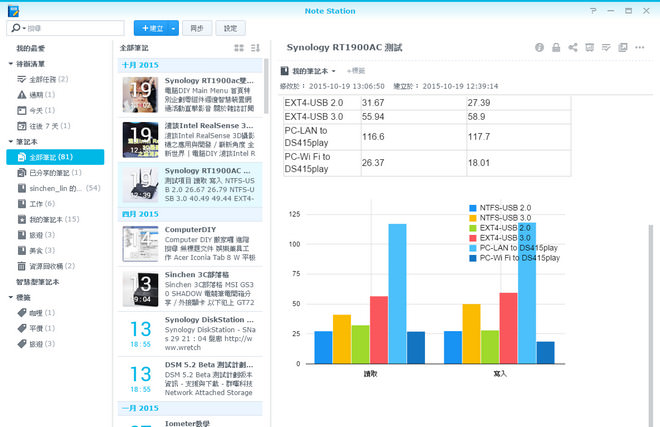
Task: Click the 同步 sync button
Action: point(197,28)
